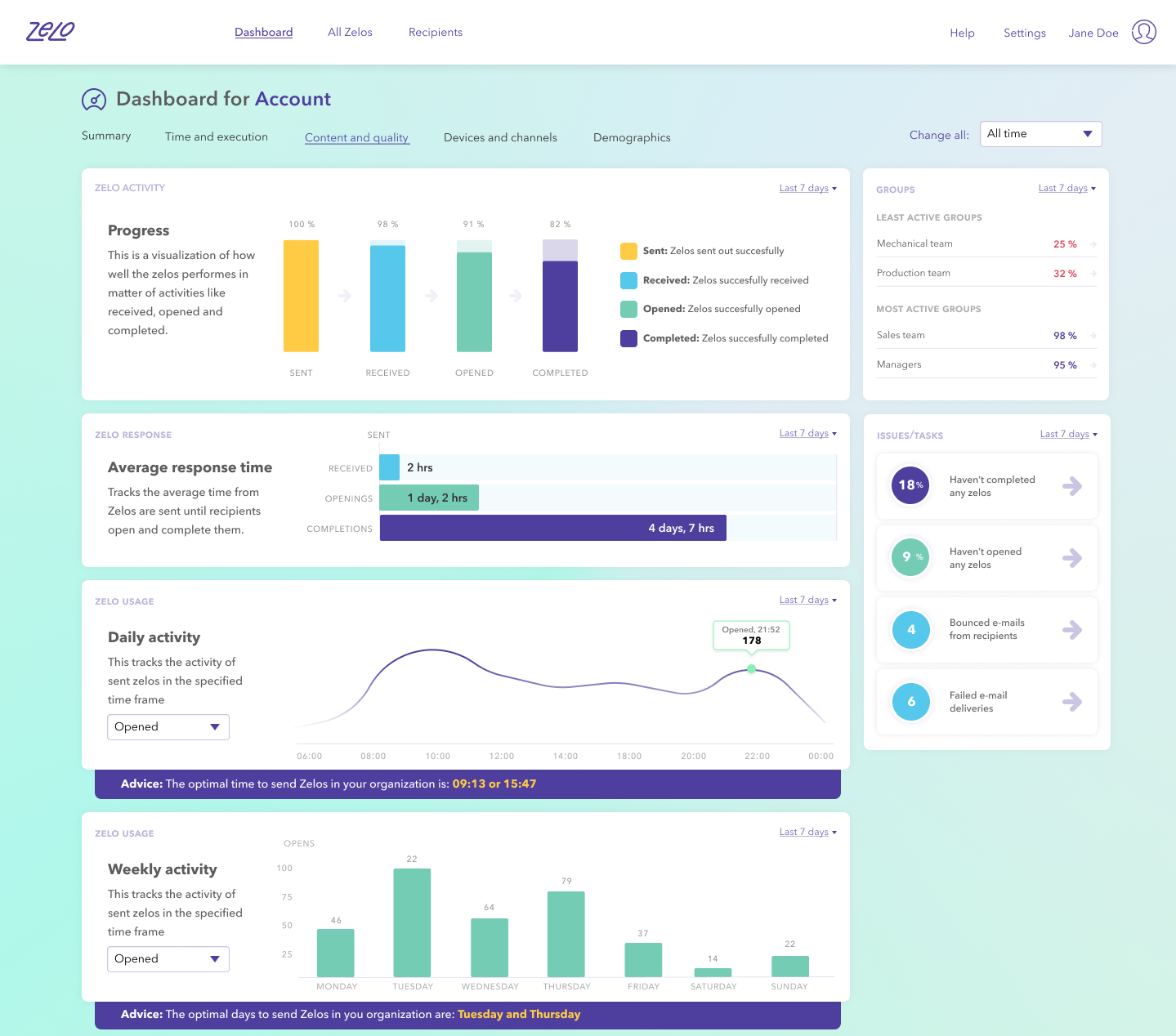Open the Mechanical team row arrow
The width and height of the screenshot is (1176, 1036).
coord(1093,244)
